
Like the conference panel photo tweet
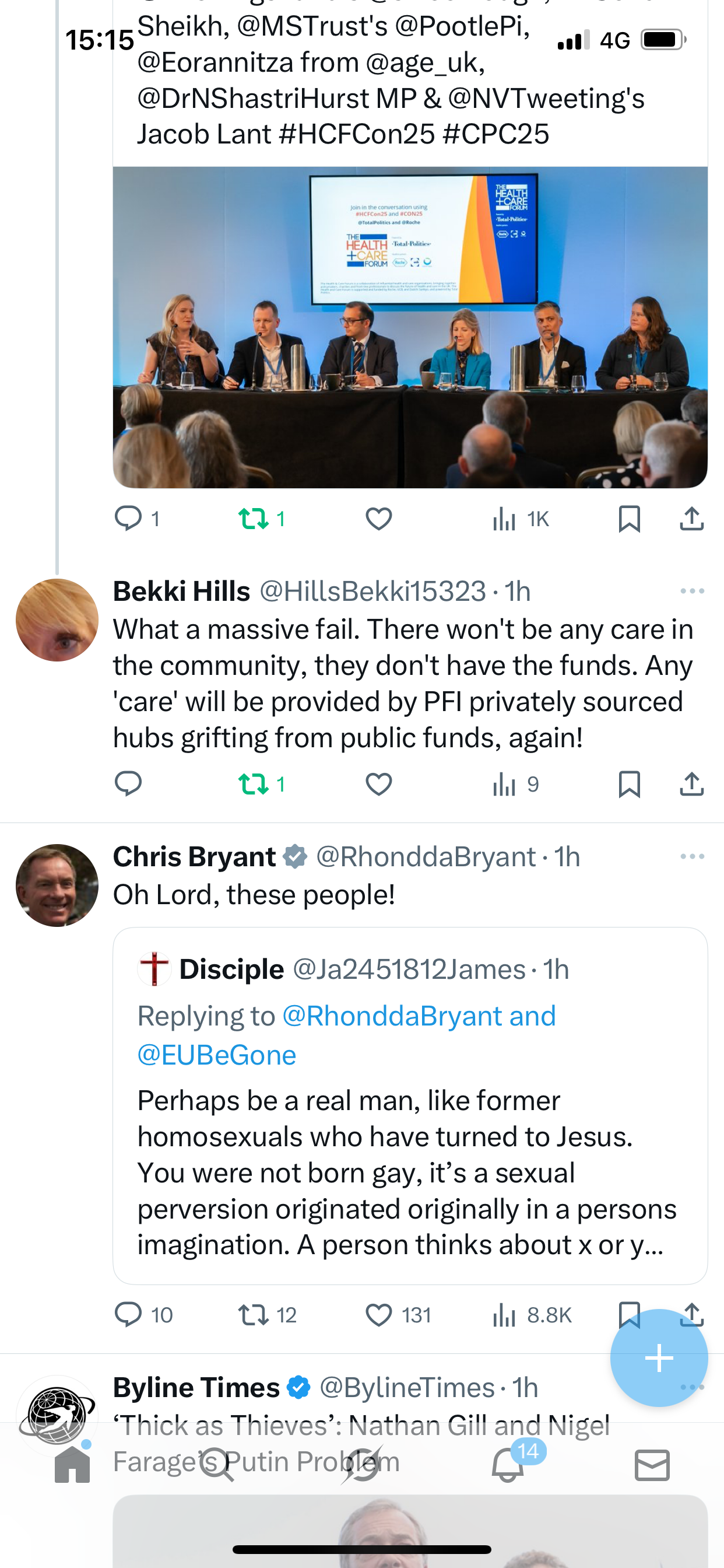(378, 519)
